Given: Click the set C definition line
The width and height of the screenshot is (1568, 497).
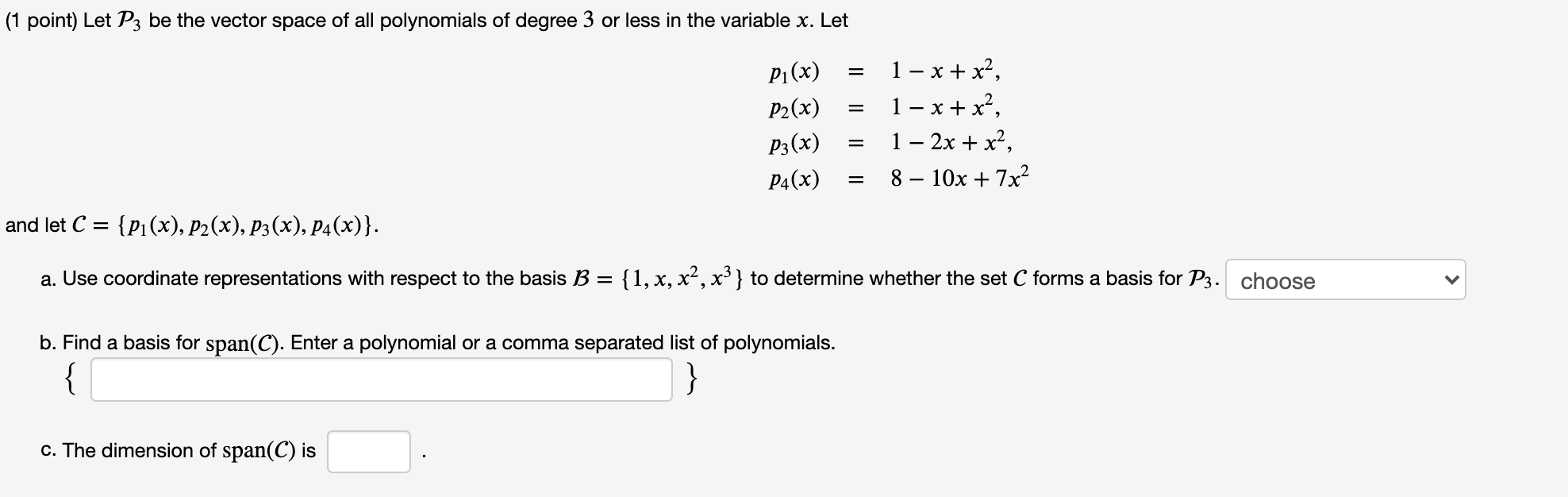Looking at the screenshot, I should (x=192, y=225).
